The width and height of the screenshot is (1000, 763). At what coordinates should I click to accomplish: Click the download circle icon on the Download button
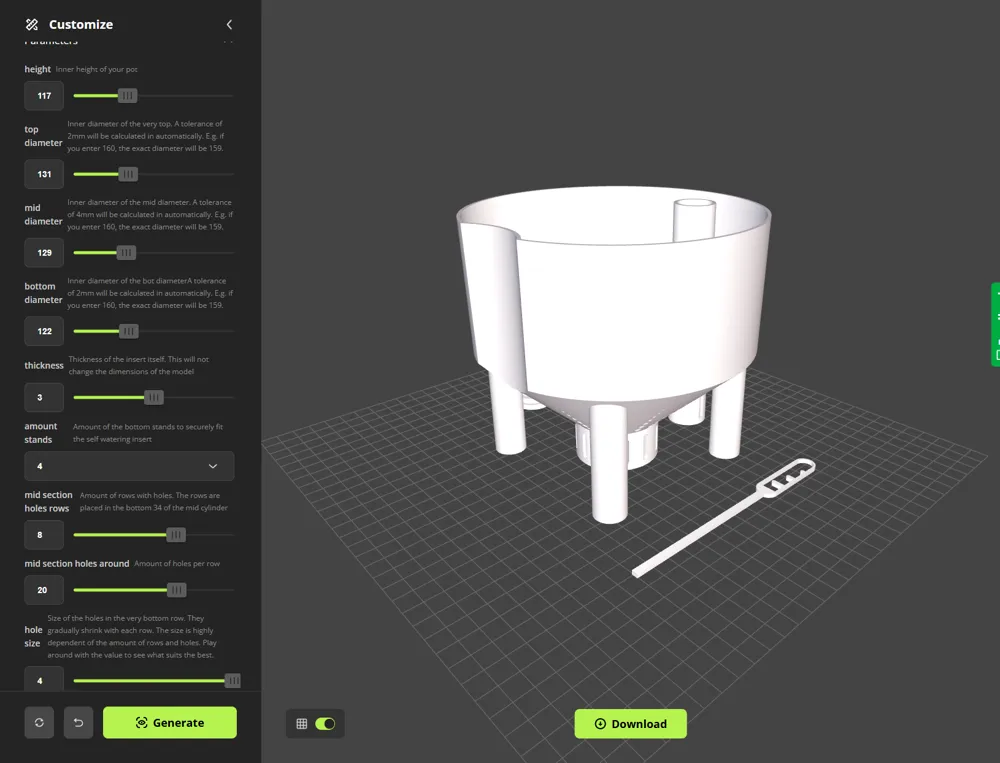pyautogui.click(x=600, y=723)
